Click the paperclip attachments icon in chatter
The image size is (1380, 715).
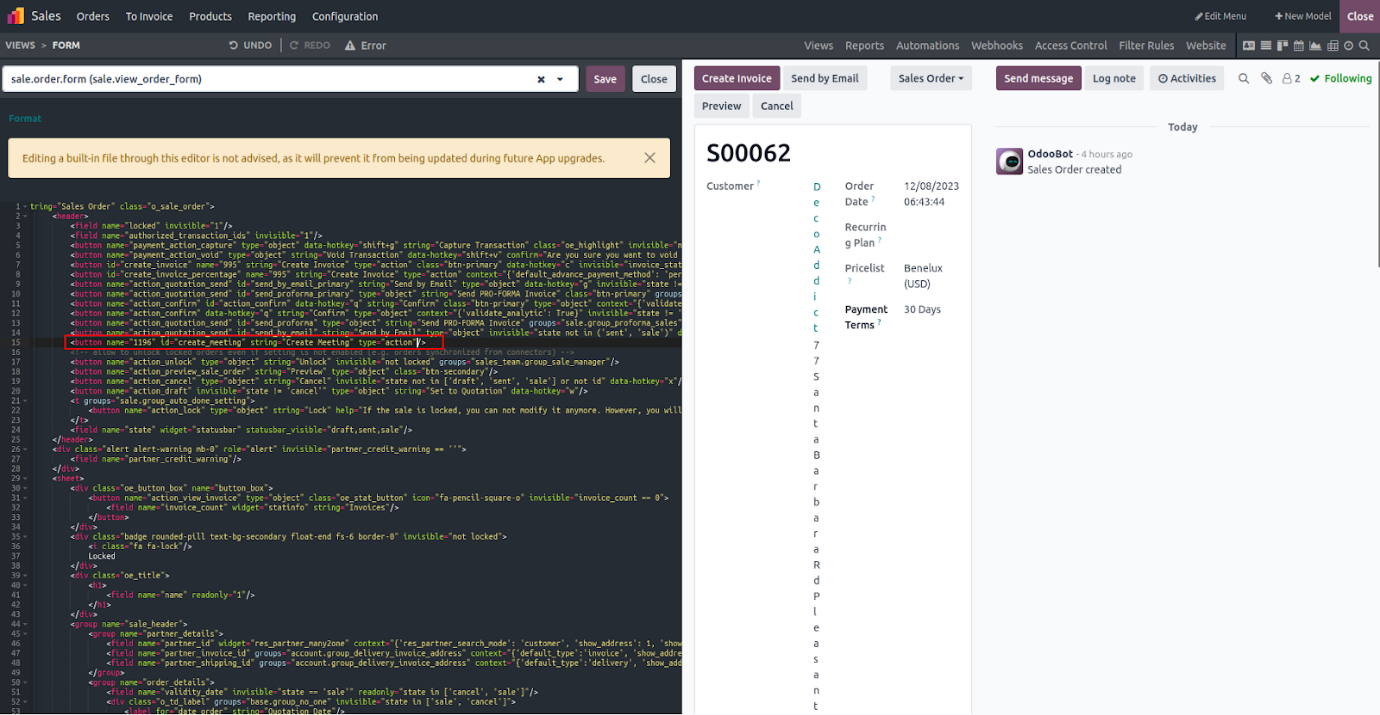pyautogui.click(x=1266, y=78)
